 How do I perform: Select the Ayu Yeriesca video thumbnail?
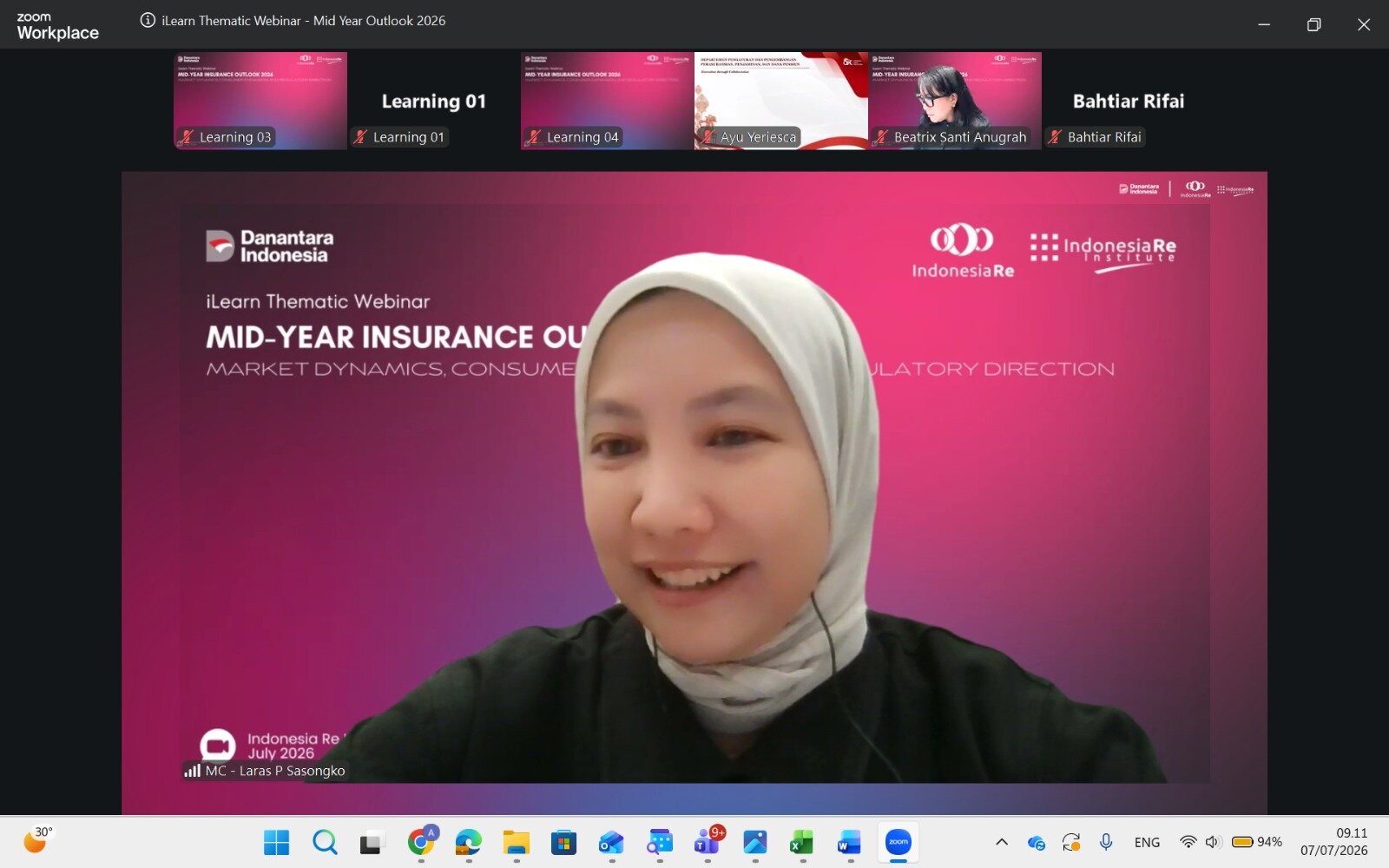pos(781,101)
